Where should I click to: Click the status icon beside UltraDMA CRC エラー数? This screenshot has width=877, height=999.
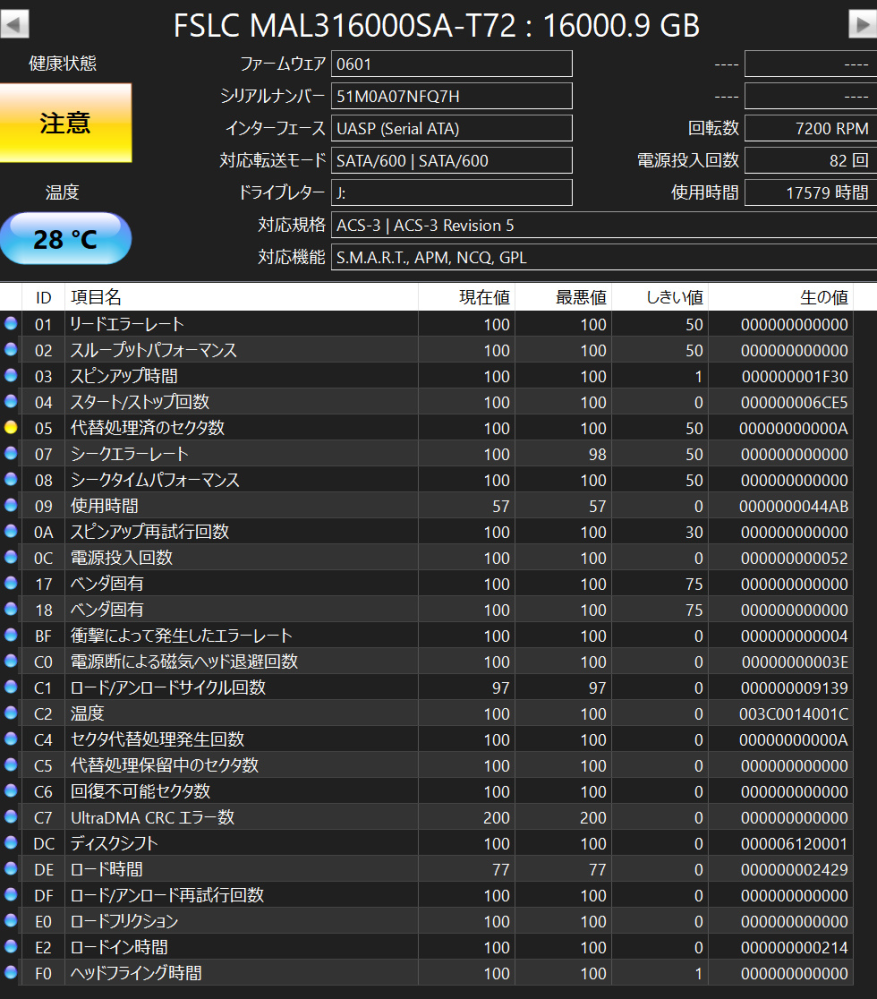(x=12, y=817)
